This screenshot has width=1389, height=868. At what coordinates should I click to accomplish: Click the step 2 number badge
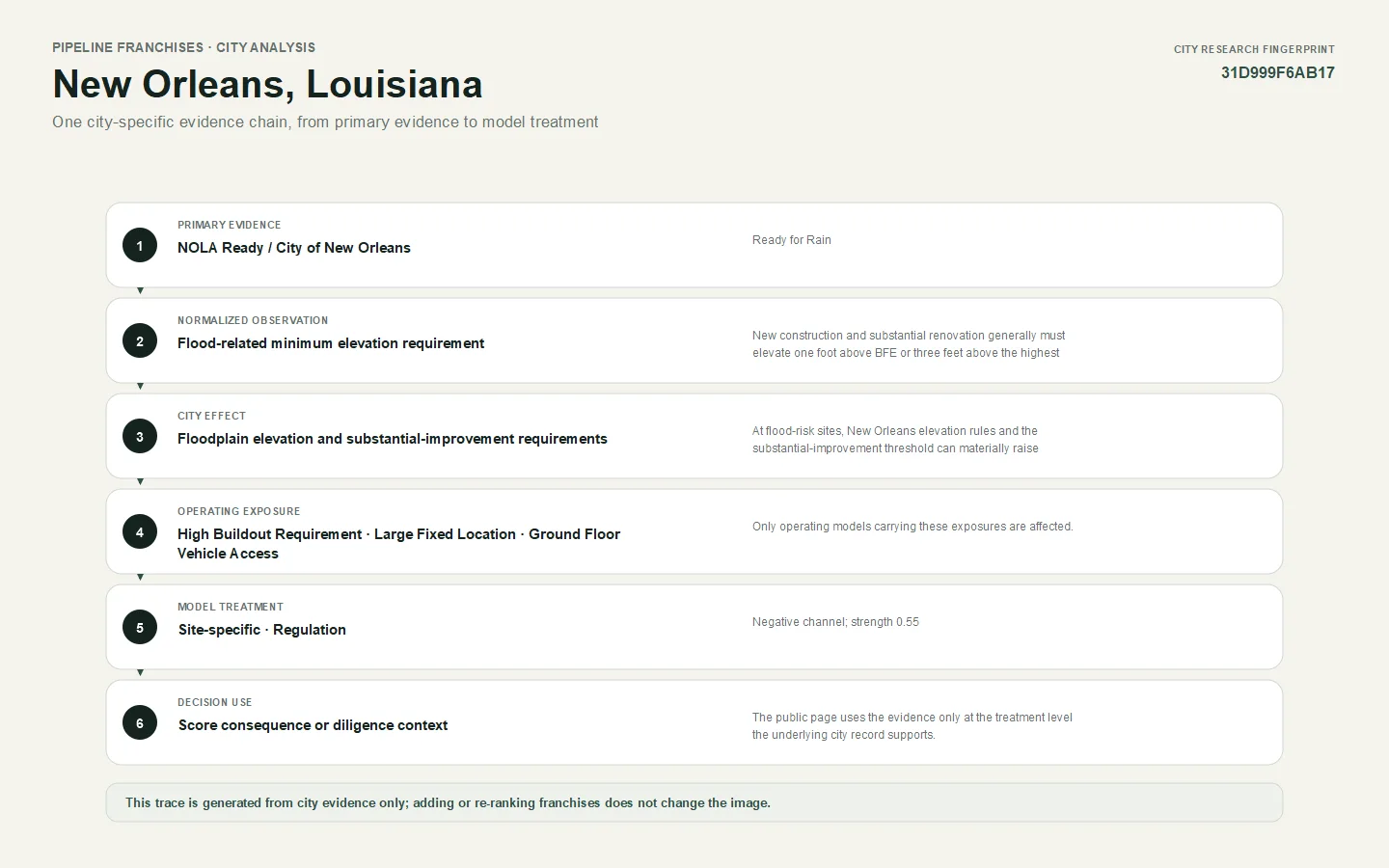coord(140,340)
